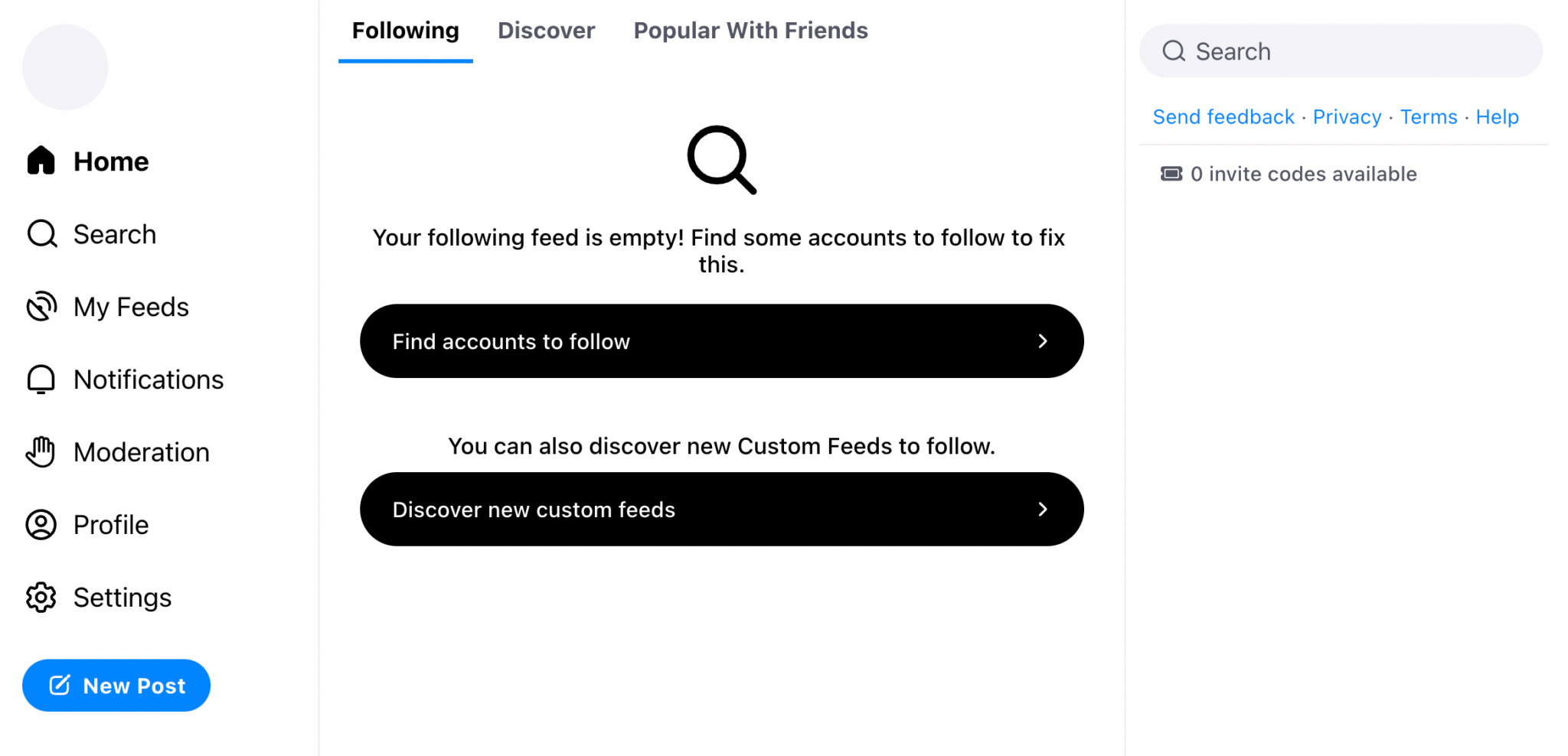Open Profile via the person icon
The height and width of the screenshot is (756, 1568).
(x=41, y=524)
